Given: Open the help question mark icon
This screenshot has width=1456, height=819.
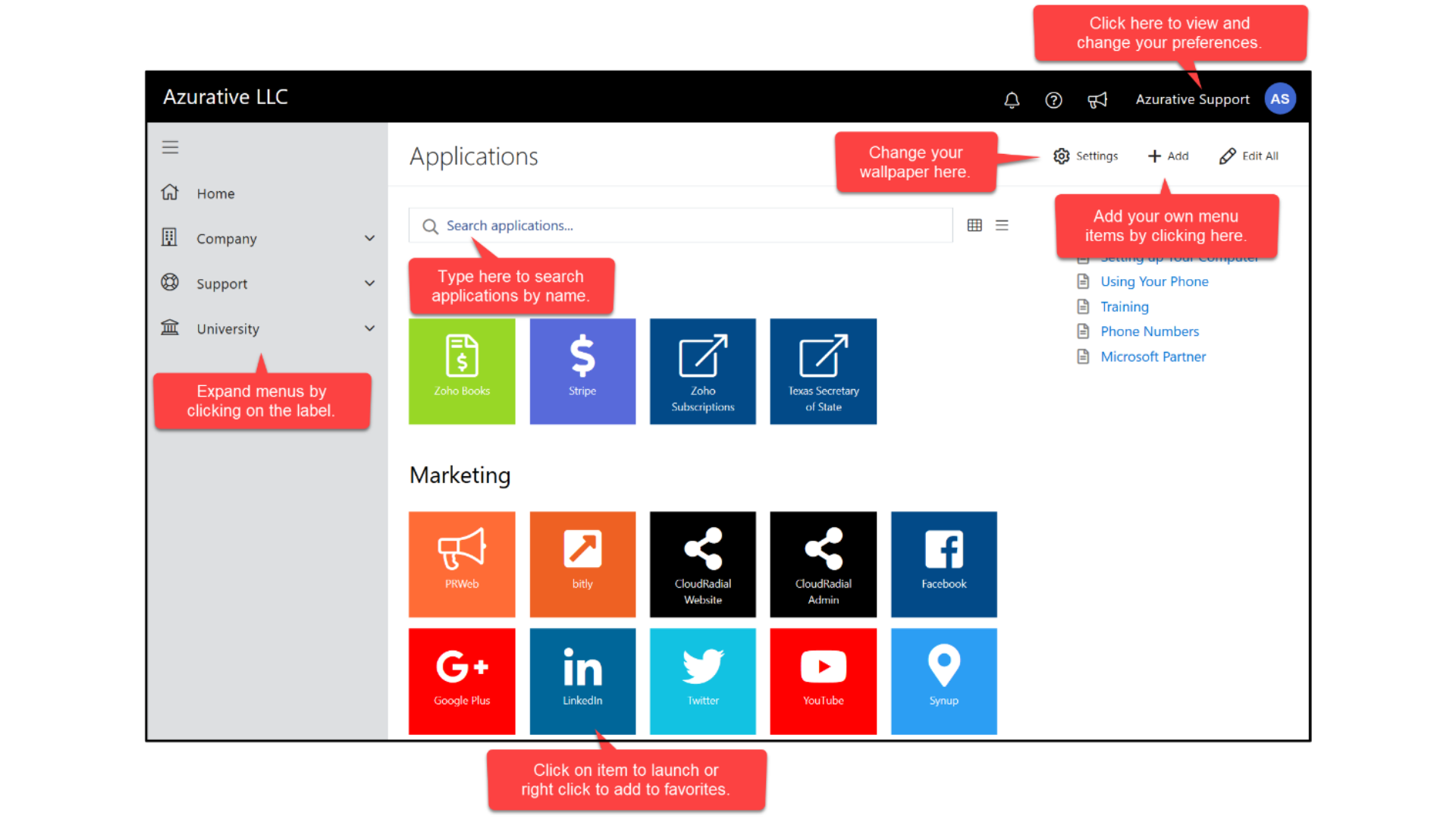Looking at the screenshot, I should [1053, 100].
